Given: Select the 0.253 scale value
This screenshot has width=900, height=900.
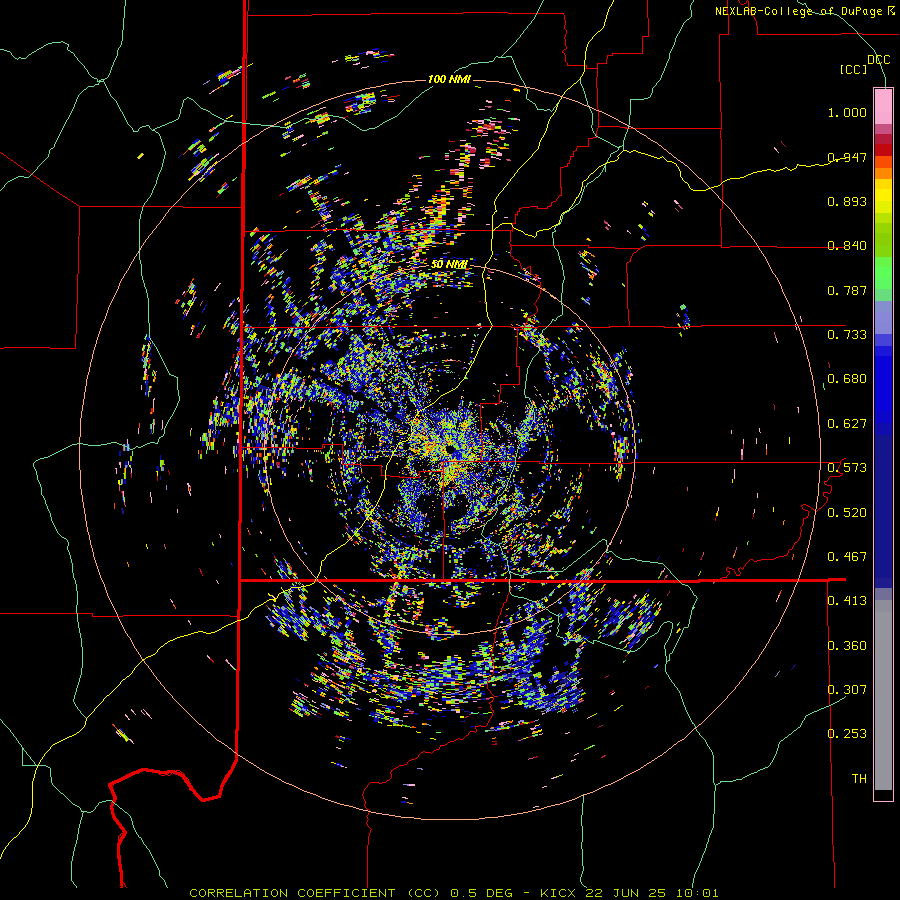Looking at the screenshot, I should click(847, 734).
